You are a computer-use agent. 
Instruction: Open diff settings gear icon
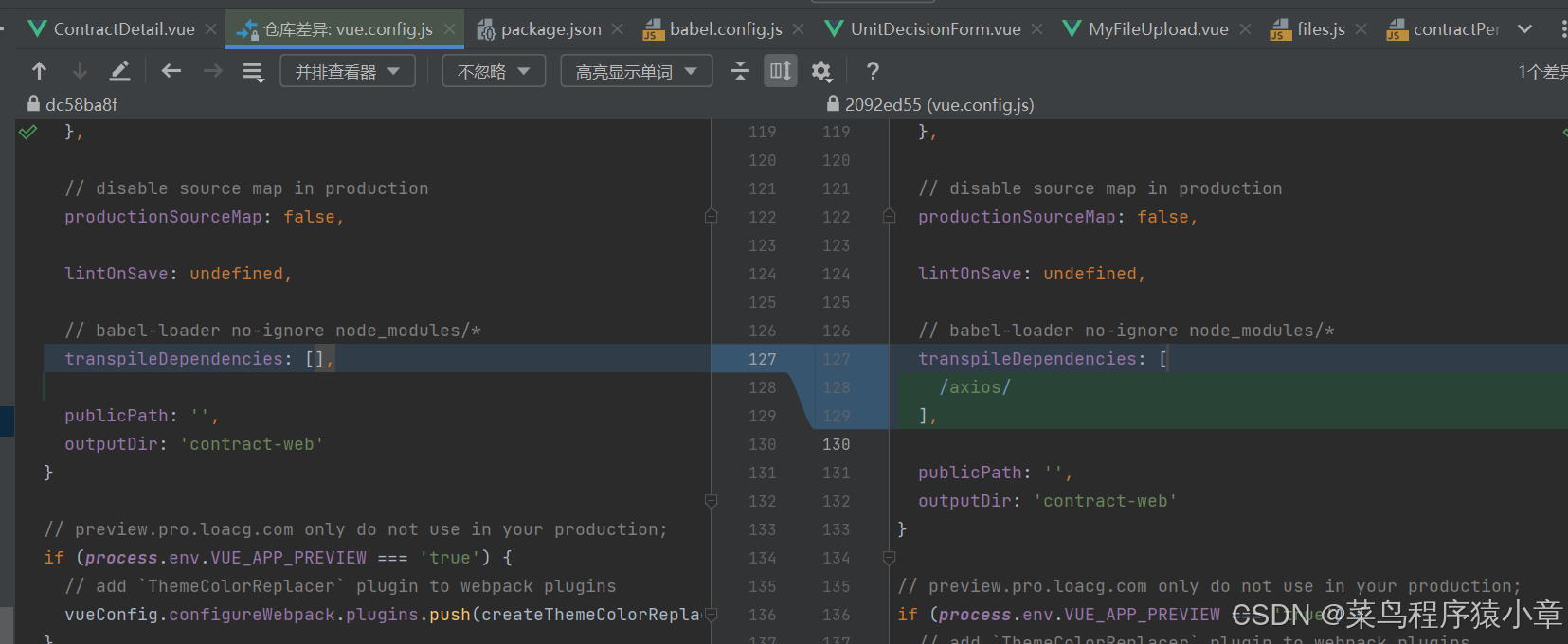coord(821,71)
